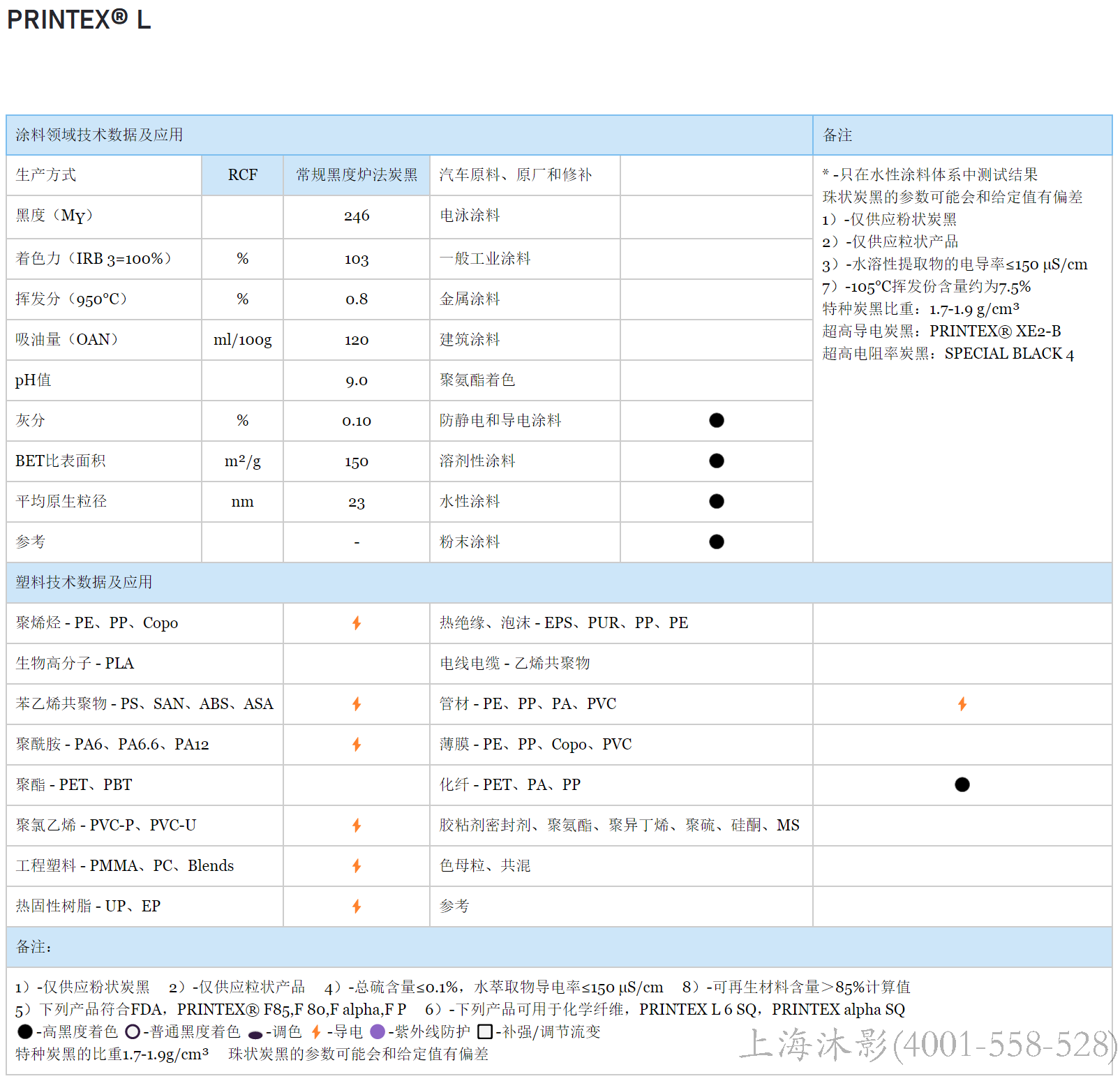Toggle the filled circle 高黑度着色 legend marker
This screenshot has width=1120, height=1081.
(24, 1031)
